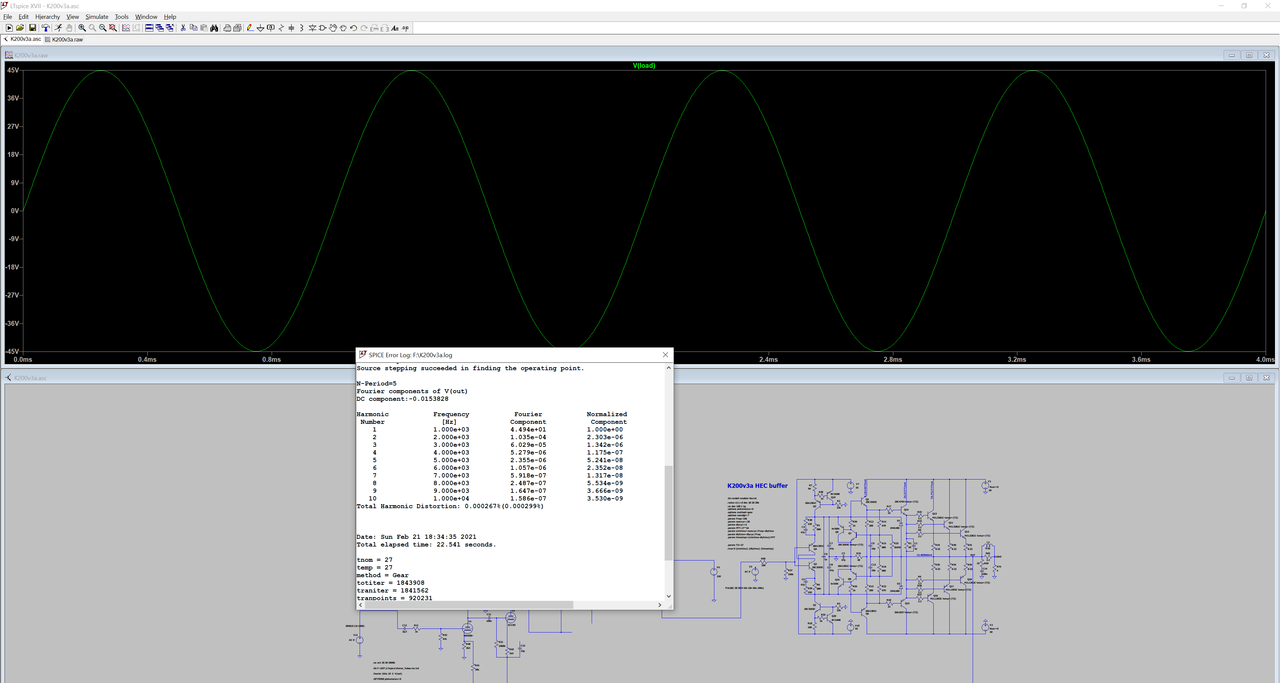Click the Tile Windows Horizontally icon
This screenshot has height=683, width=1280.
point(149,27)
